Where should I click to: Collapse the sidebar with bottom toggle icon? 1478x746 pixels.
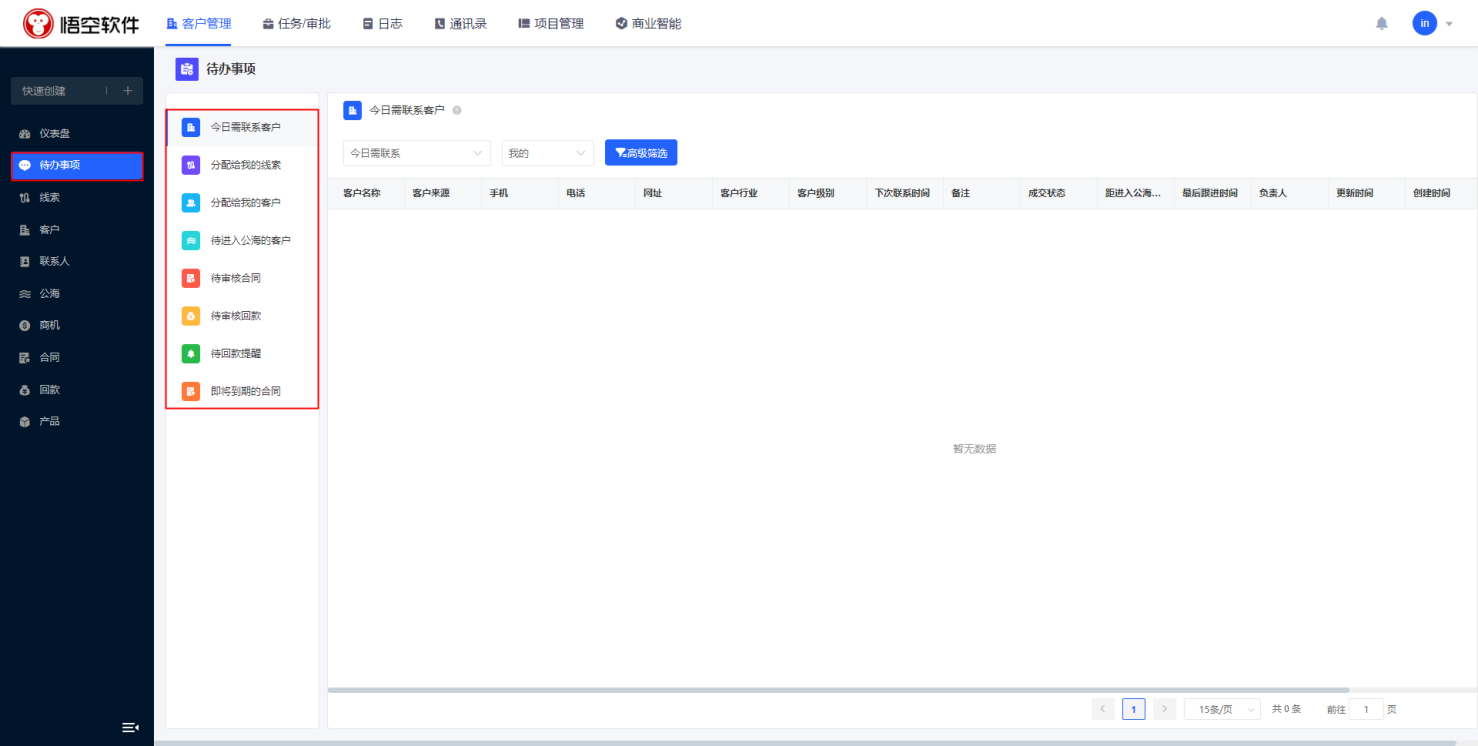[130, 727]
